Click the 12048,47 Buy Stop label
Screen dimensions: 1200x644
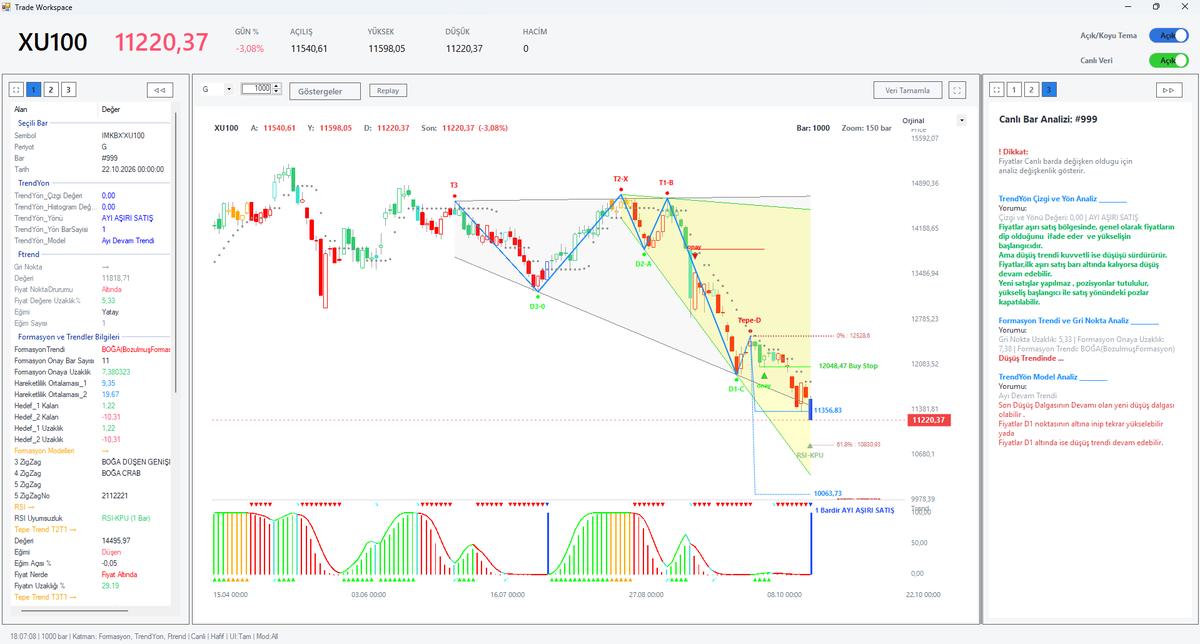click(847, 366)
